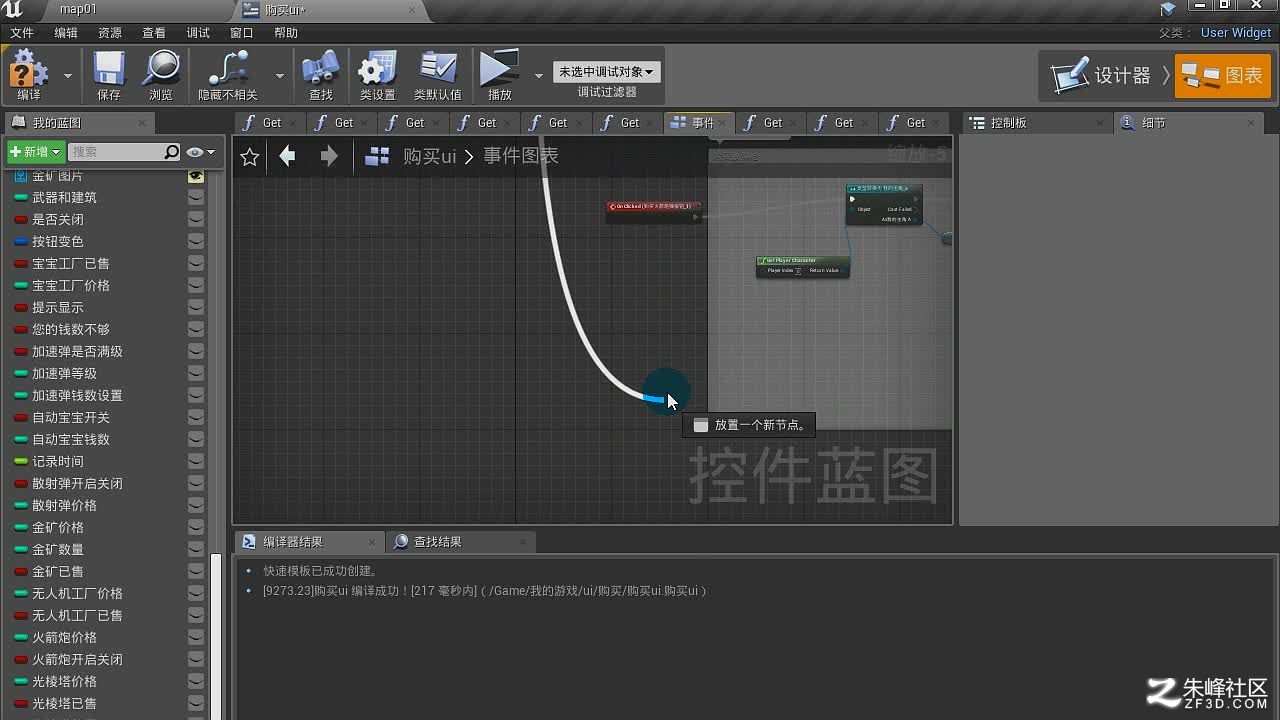Select the variable 自动宝宝开关
This screenshot has width=1280, height=720.
point(71,418)
